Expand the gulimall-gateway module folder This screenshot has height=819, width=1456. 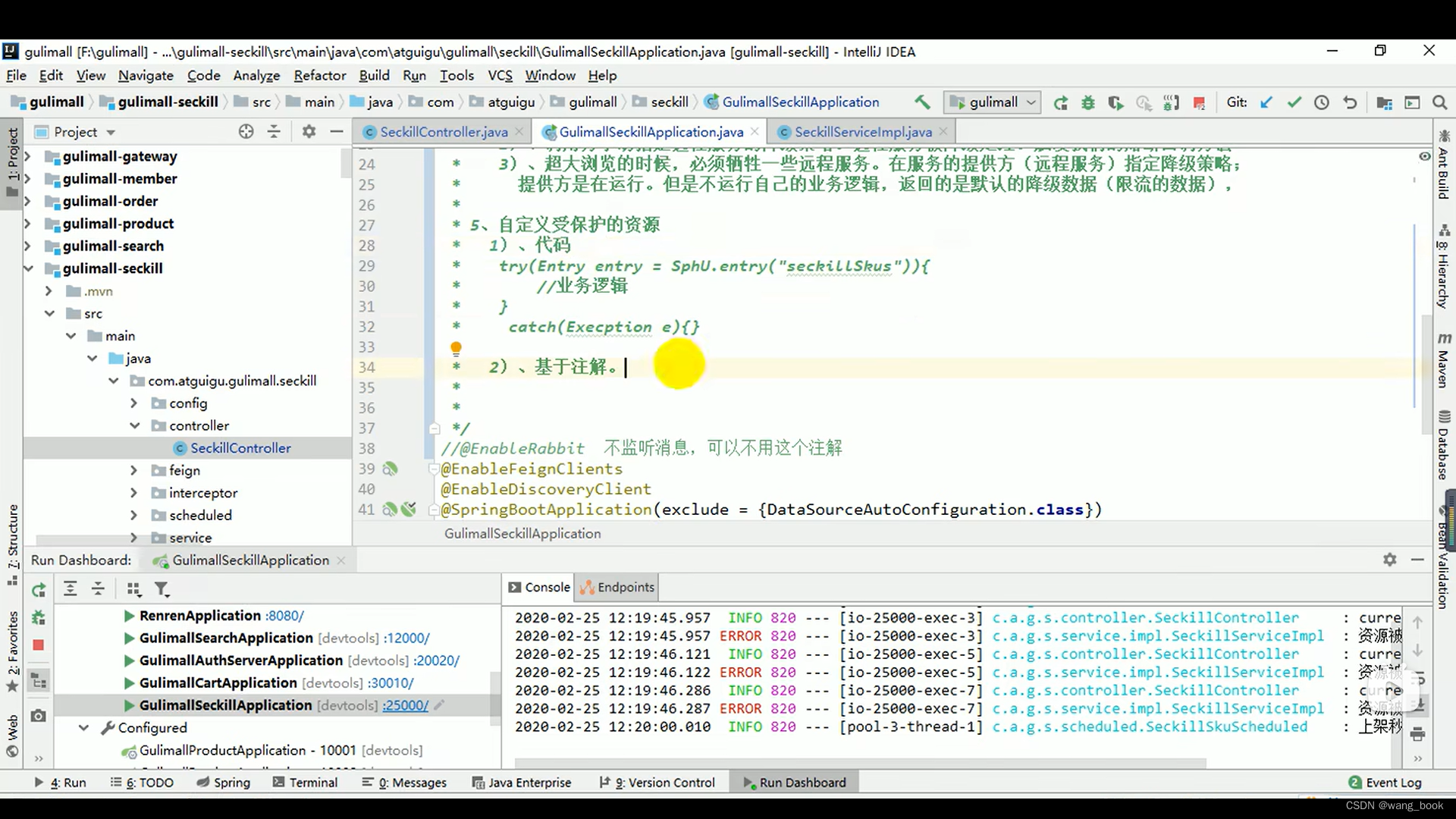click(x=28, y=156)
